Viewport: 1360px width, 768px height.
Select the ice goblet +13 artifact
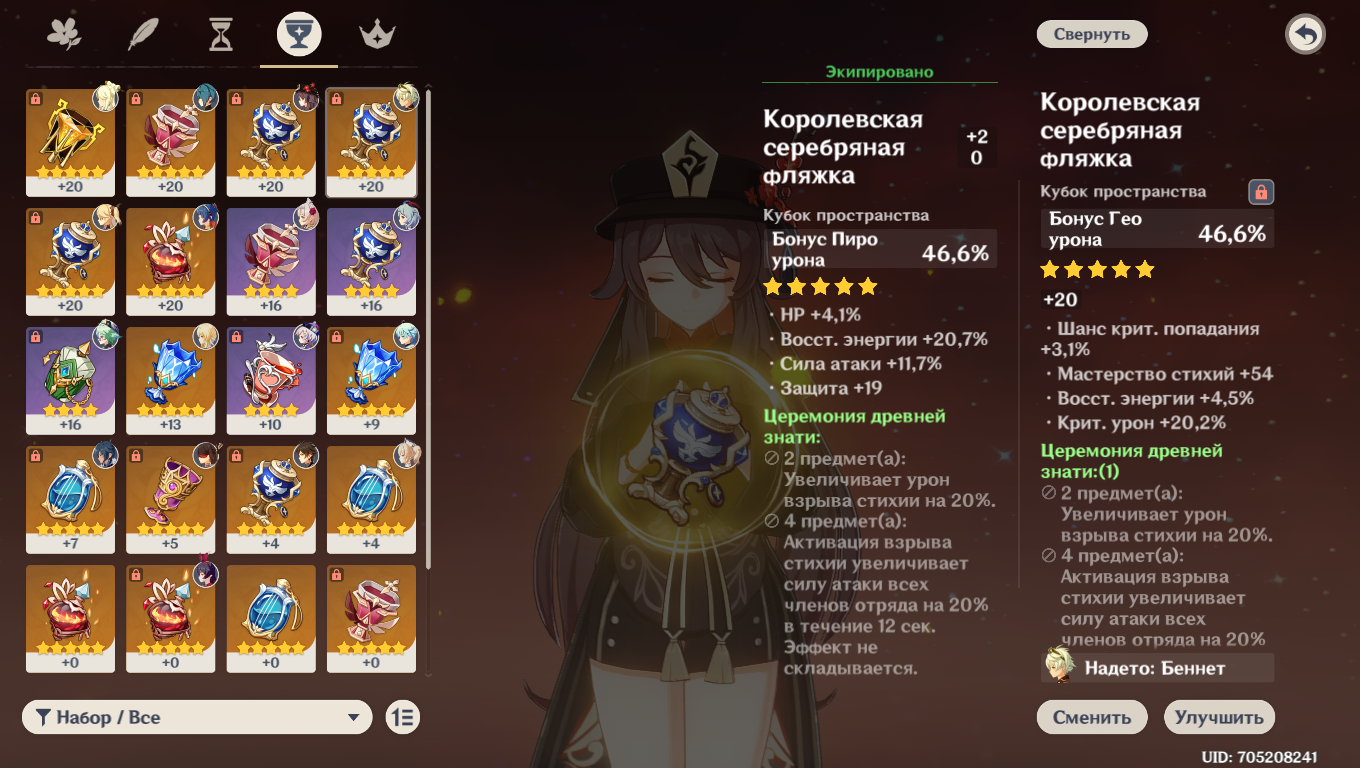point(171,381)
